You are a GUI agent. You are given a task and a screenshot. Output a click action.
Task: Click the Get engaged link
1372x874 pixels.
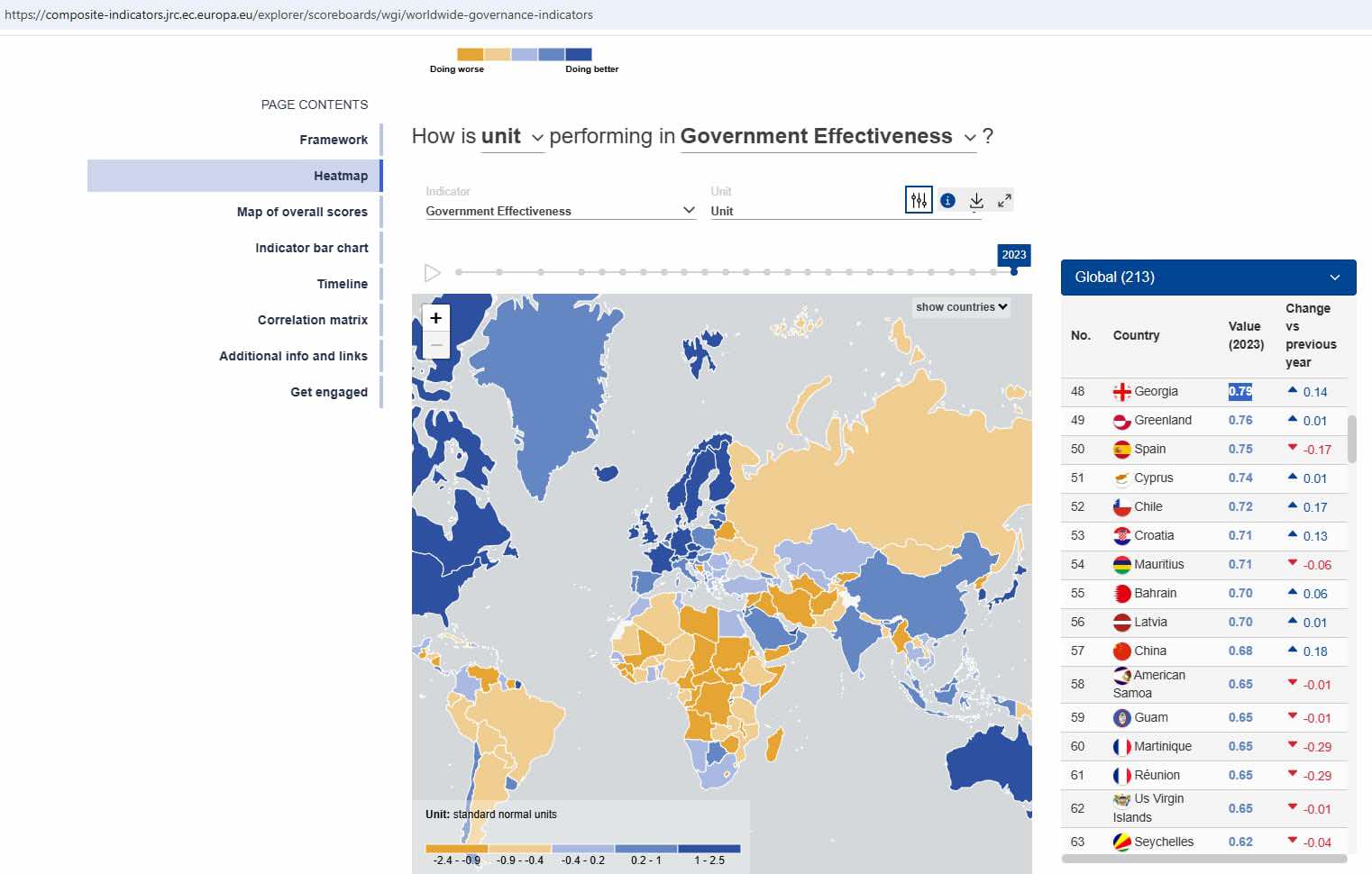[x=328, y=392]
